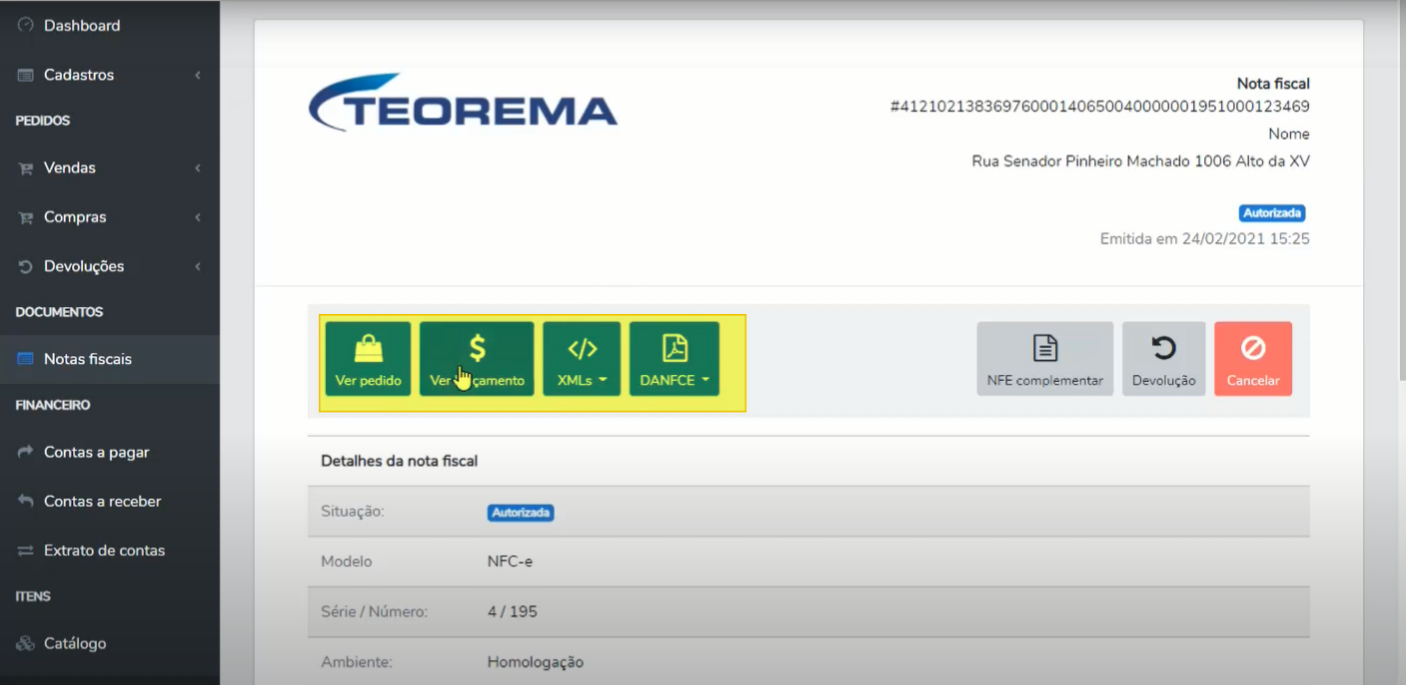Click the 'Modelo' label

(x=346, y=561)
